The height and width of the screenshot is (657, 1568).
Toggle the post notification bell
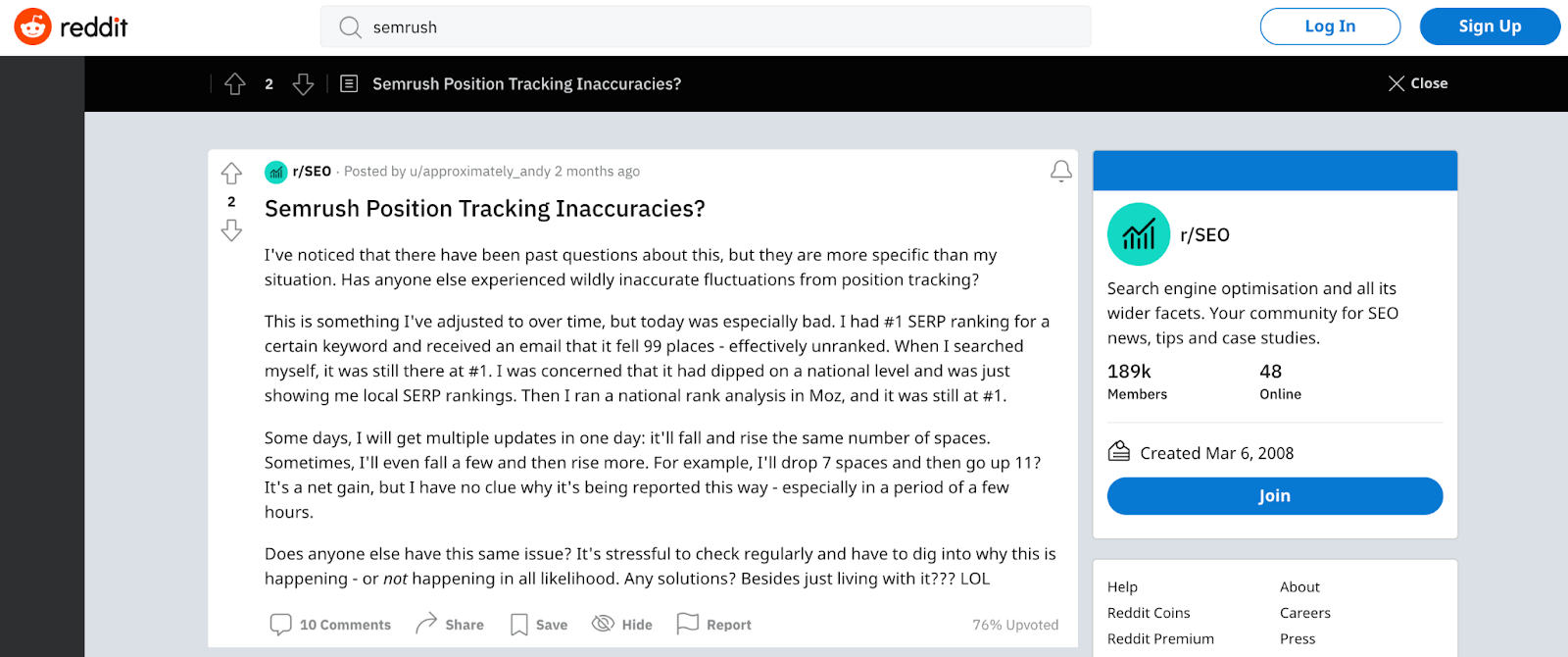click(x=1060, y=172)
